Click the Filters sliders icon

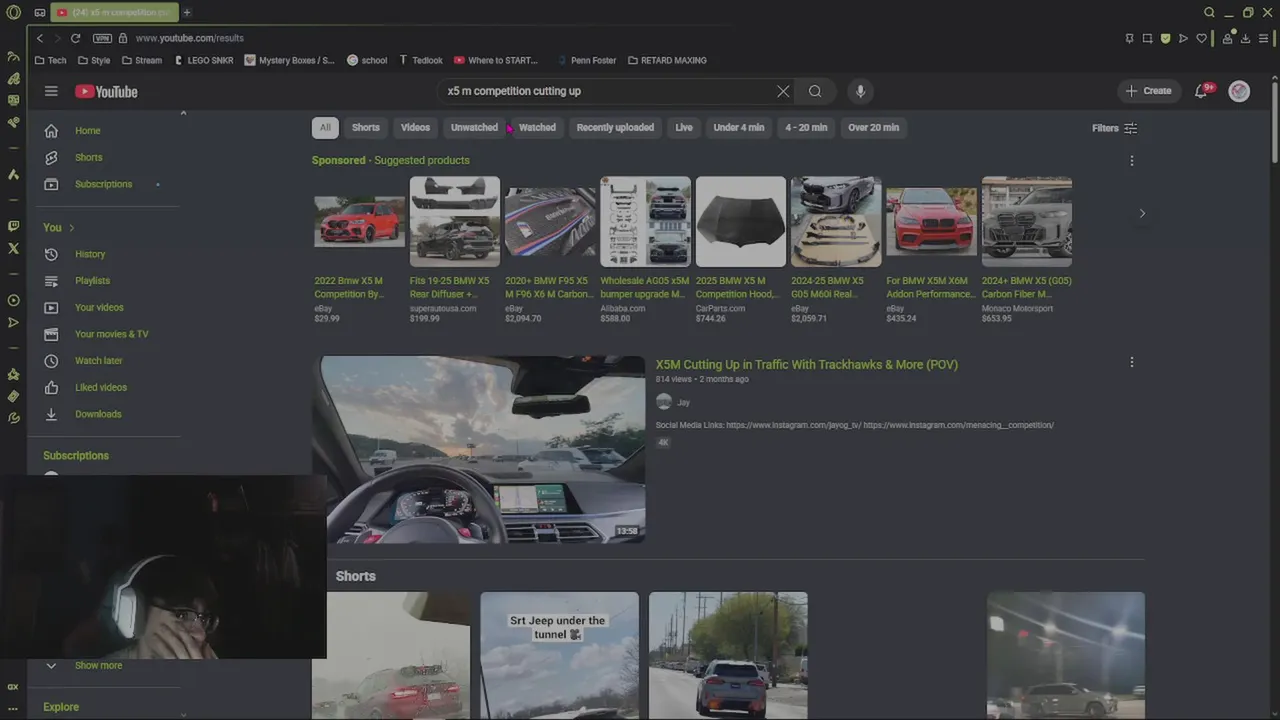1130,128
